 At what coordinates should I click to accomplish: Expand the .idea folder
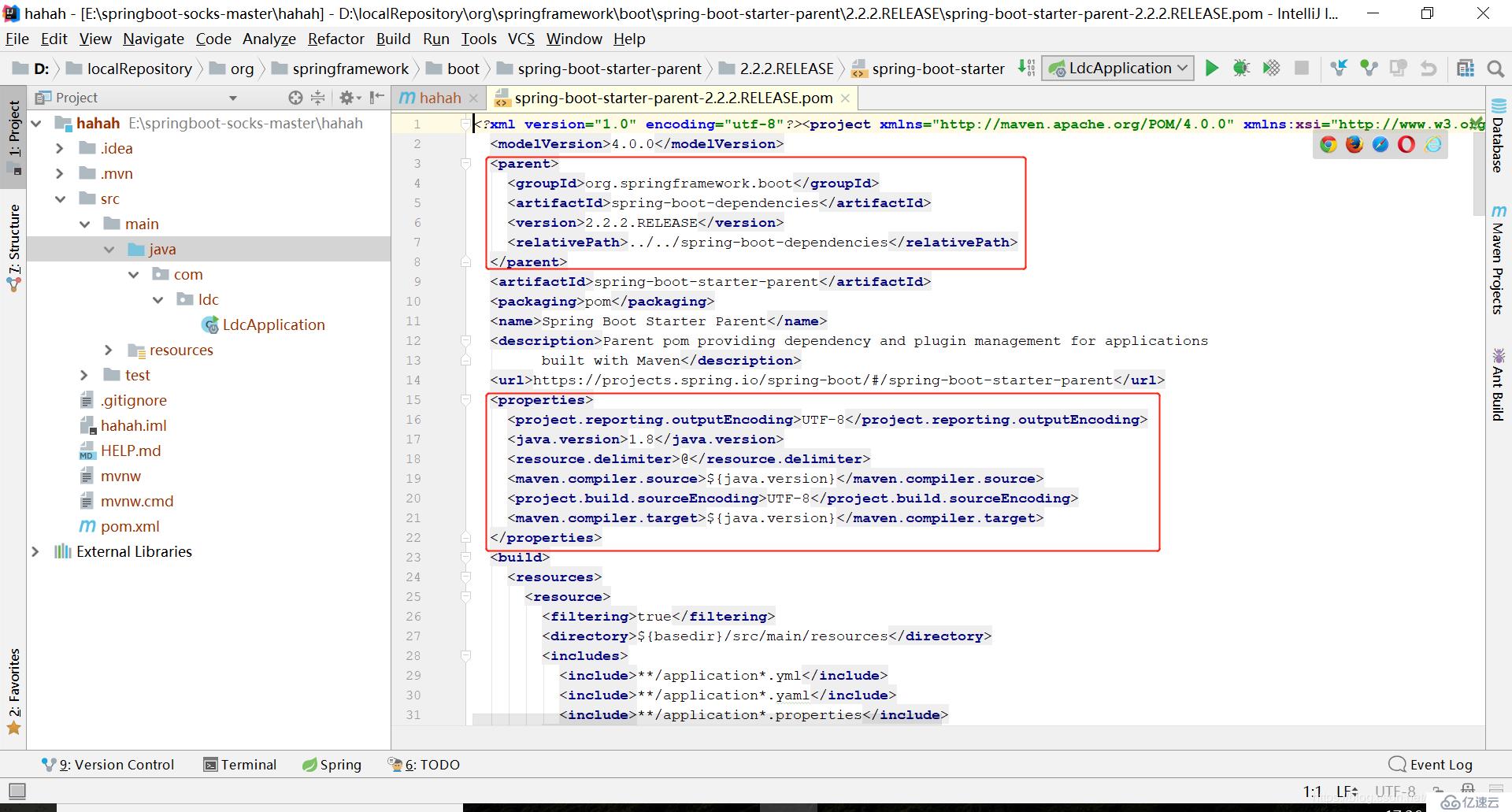(60, 149)
